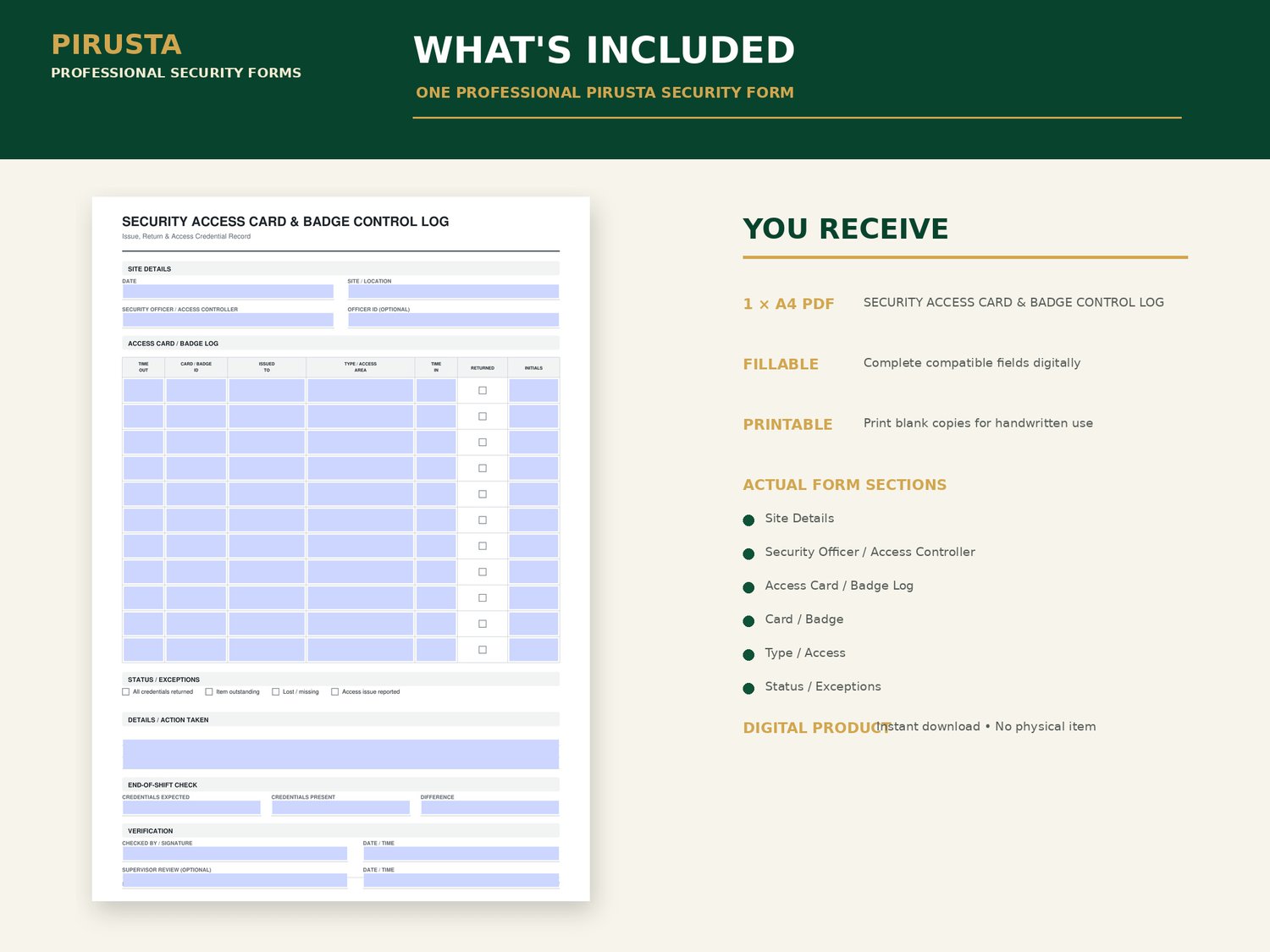Click the Returned column header
This screenshot has width=1270, height=952.
[483, 368]
